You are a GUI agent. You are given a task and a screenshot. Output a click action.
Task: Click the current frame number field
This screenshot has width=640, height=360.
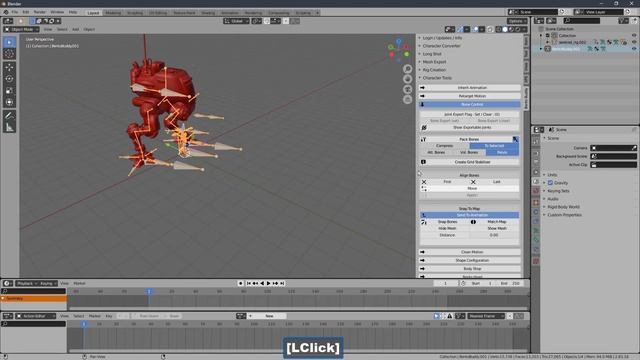tap(446, 283)
